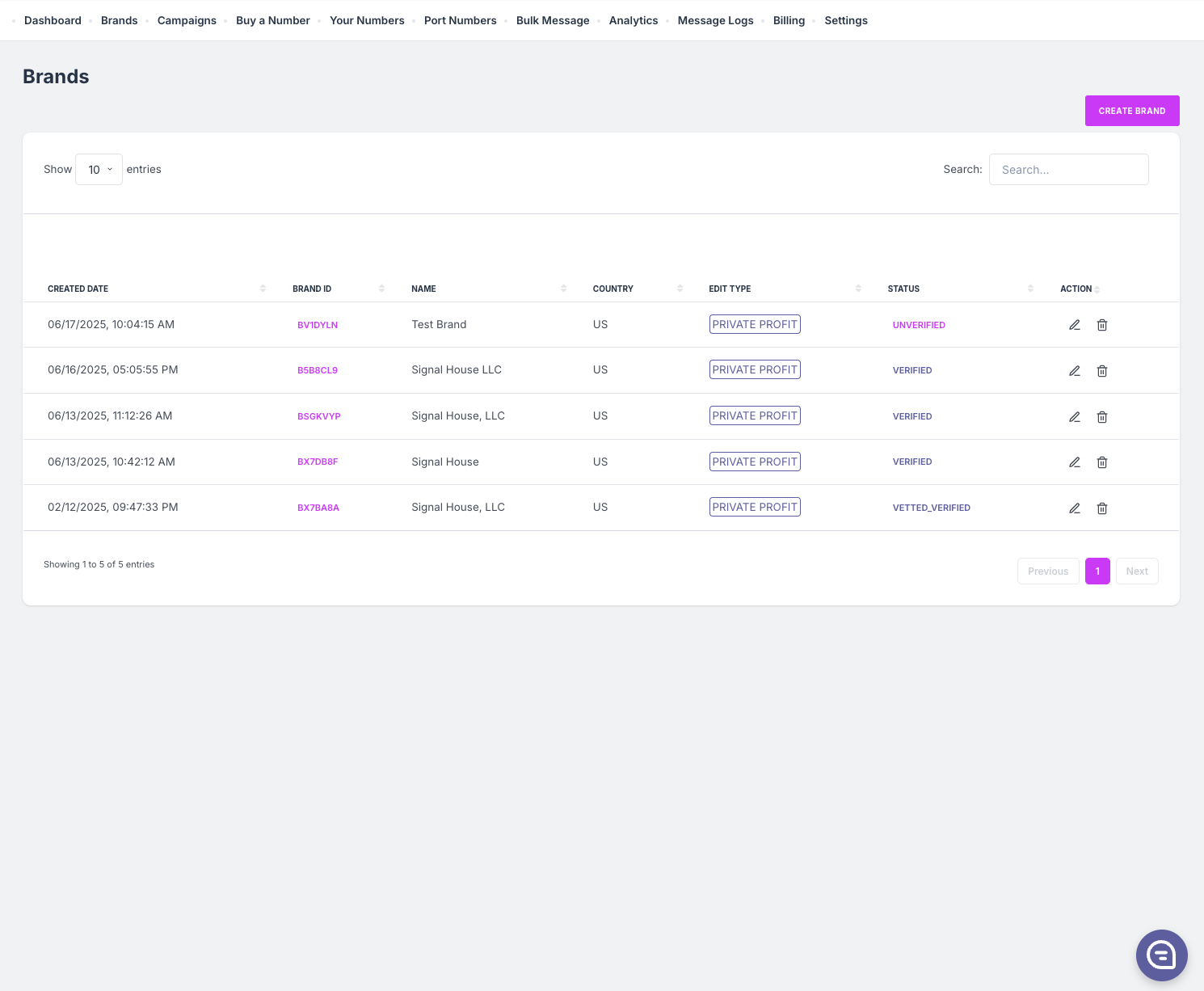Navigate to Message Logs
Screen dimensions: 1204x991
715,20
